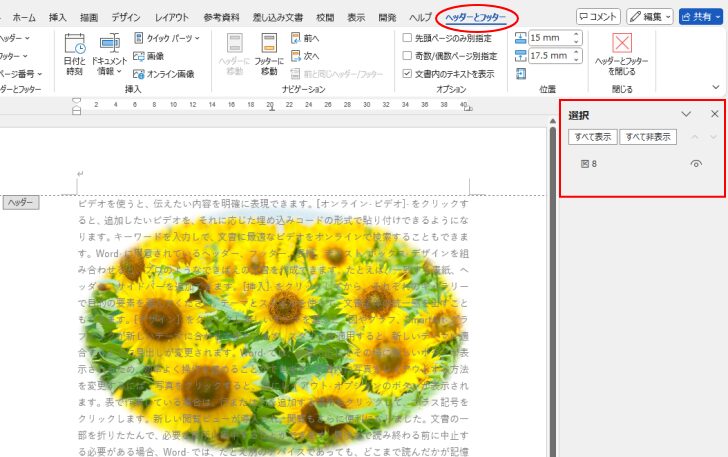The image size is (728, 457).
Task: Click the 共有 share button
Action: pyautogui.click(x=701, y=17)
